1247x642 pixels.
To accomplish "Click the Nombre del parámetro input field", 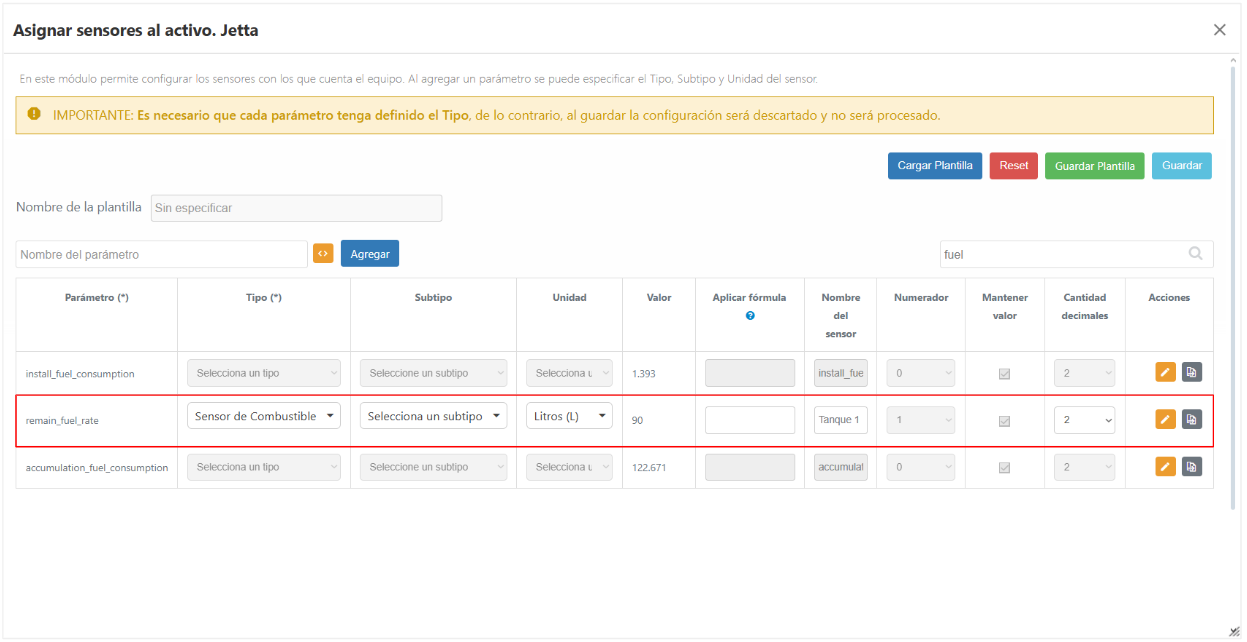I will click(162, 254).
